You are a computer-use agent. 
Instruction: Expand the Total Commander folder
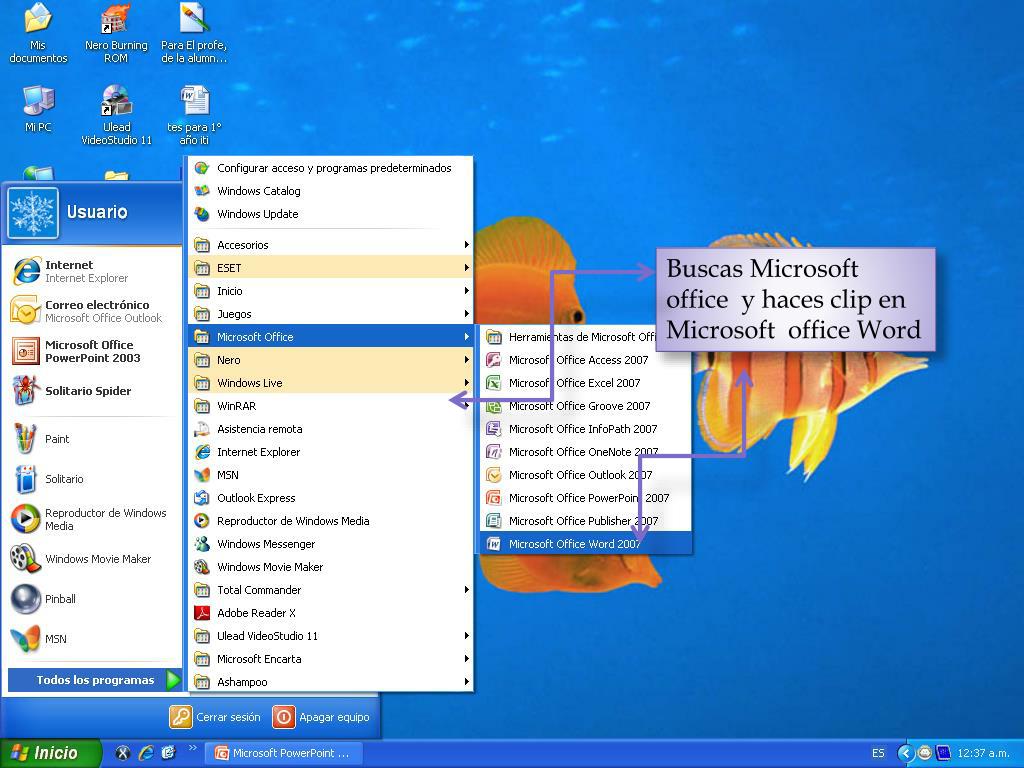tap(330, 590)
